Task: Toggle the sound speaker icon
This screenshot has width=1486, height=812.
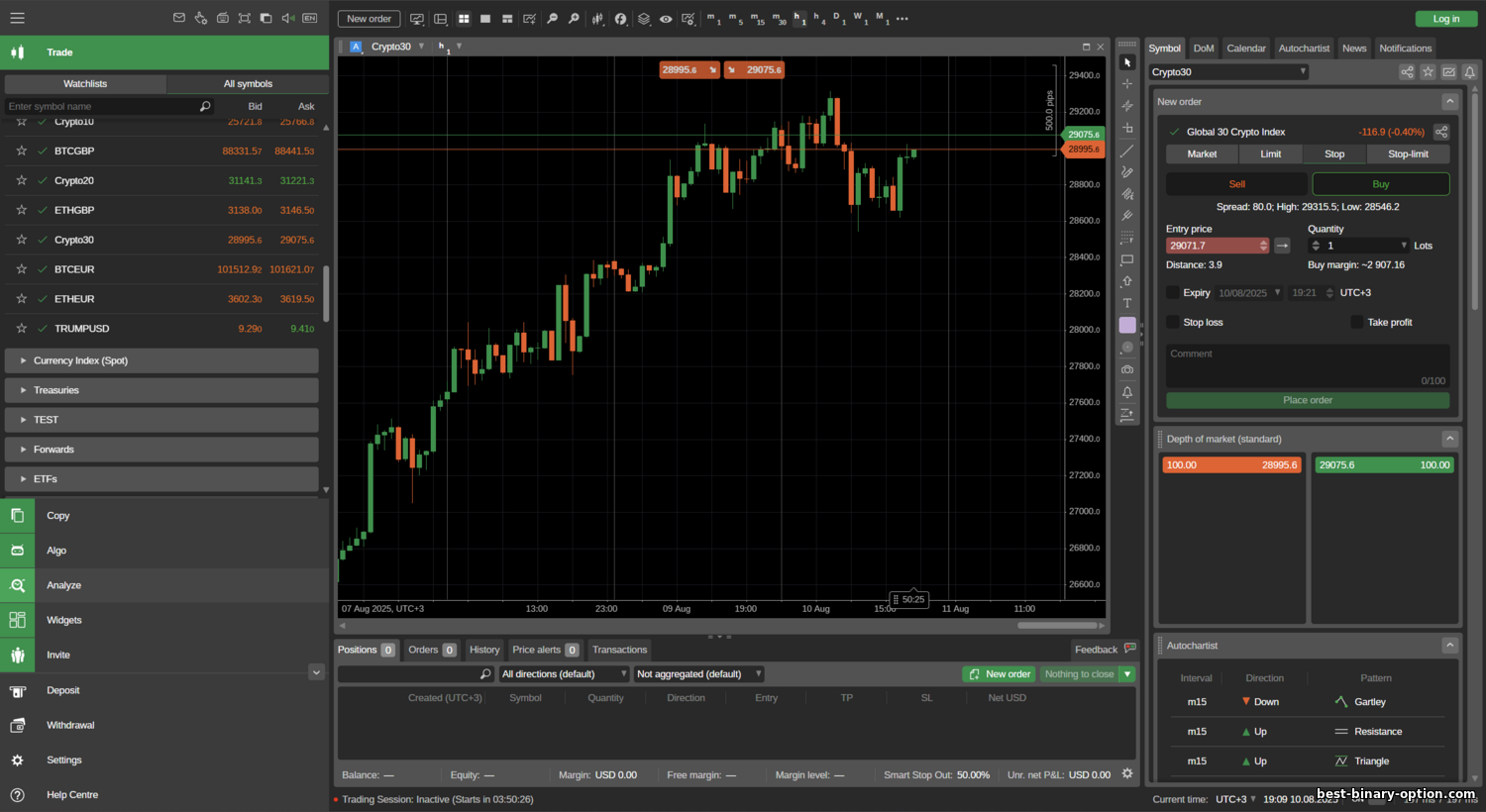Action: pos(287,18)
